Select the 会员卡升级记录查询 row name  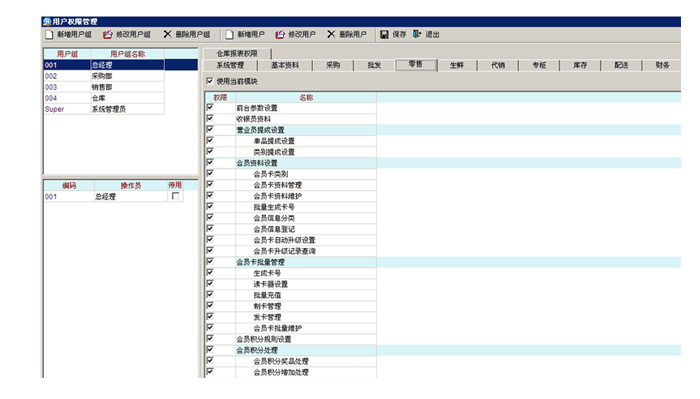click(x=284, y=251)
